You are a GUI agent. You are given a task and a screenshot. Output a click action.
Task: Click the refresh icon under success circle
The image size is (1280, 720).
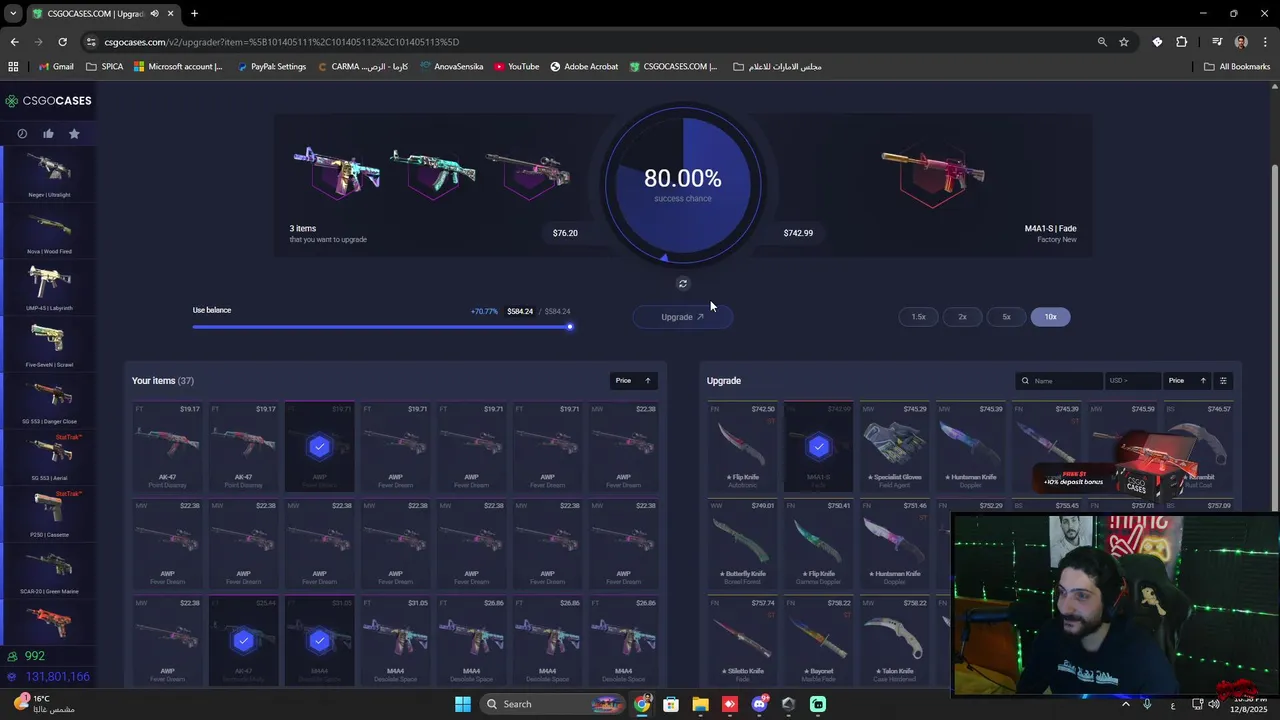683,284
